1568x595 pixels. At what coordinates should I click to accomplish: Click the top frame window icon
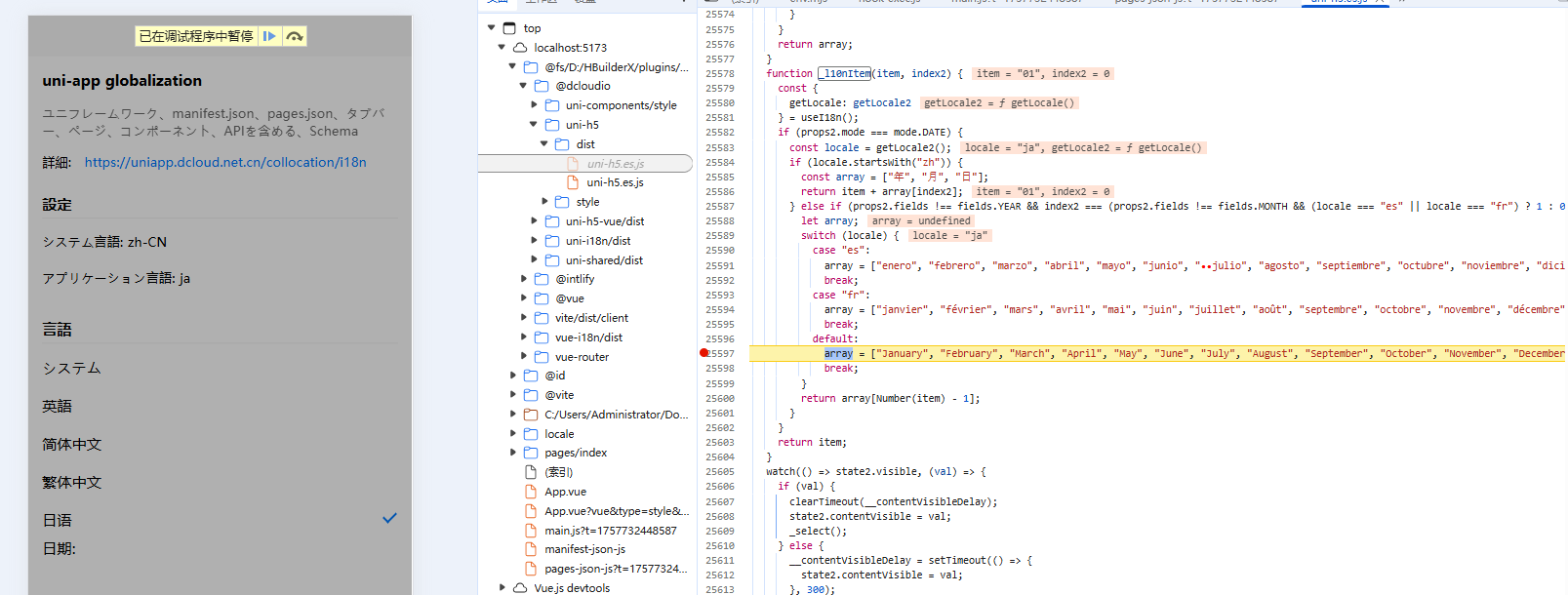[x=509, y=28]
